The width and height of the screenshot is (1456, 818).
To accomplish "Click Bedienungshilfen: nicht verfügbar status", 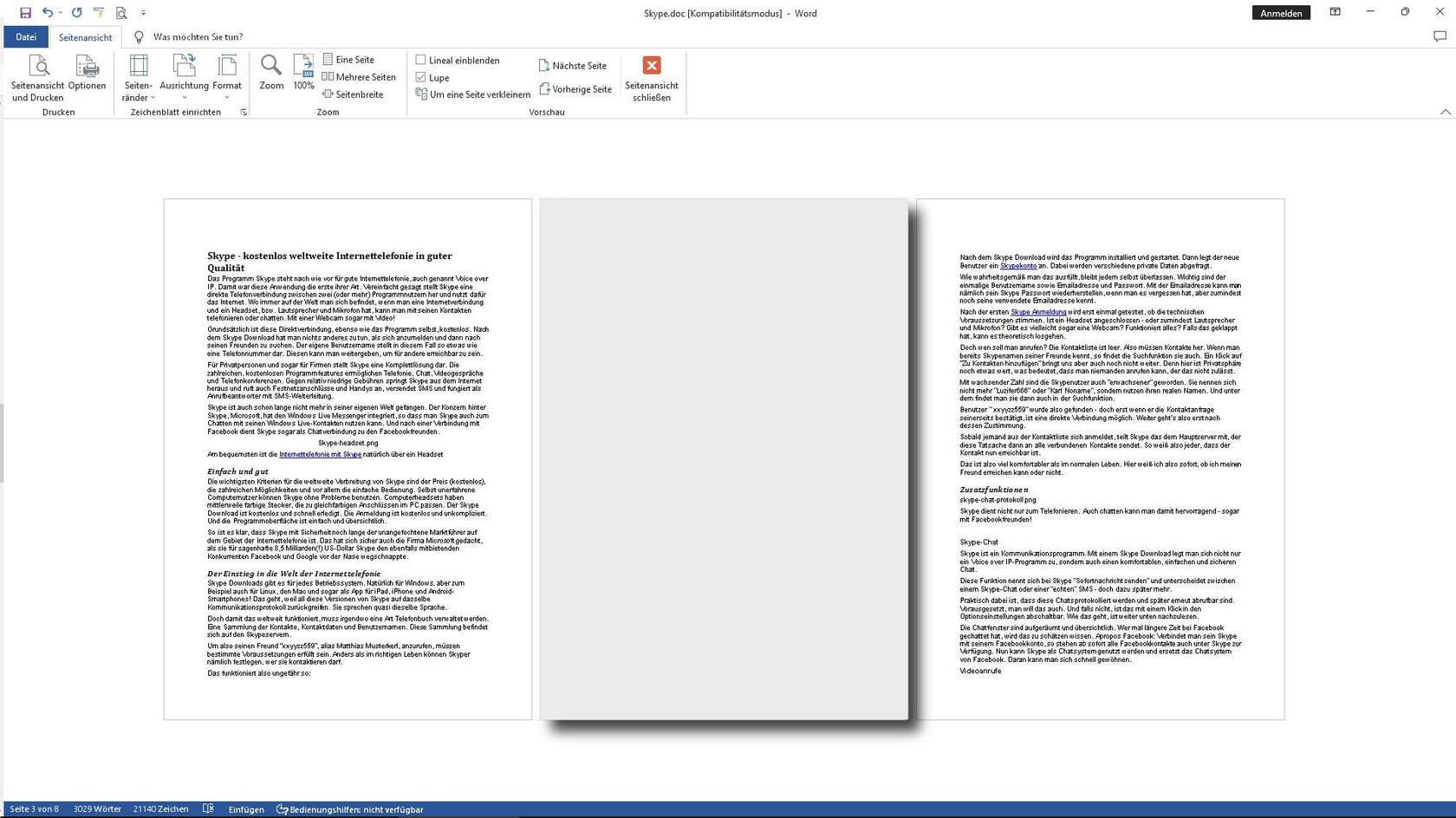I will (x=350, y=809).
